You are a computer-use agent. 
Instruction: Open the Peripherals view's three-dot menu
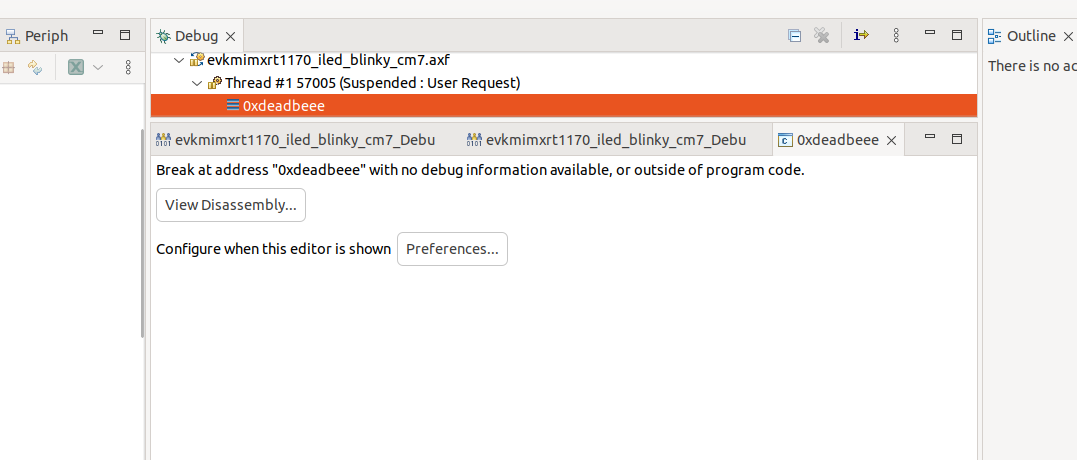[128, 67]
